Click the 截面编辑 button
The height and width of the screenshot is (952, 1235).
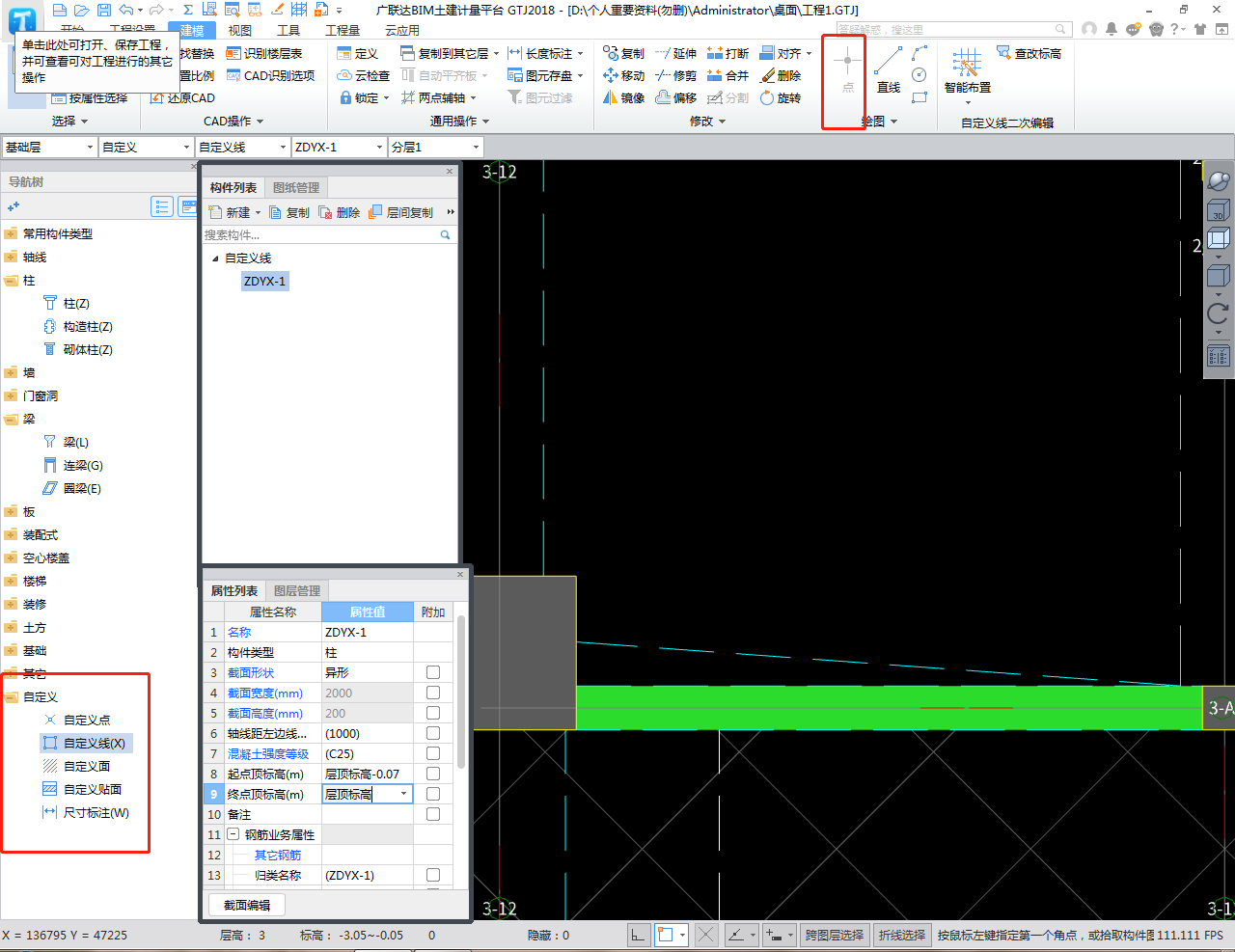[x=247, y=905]
